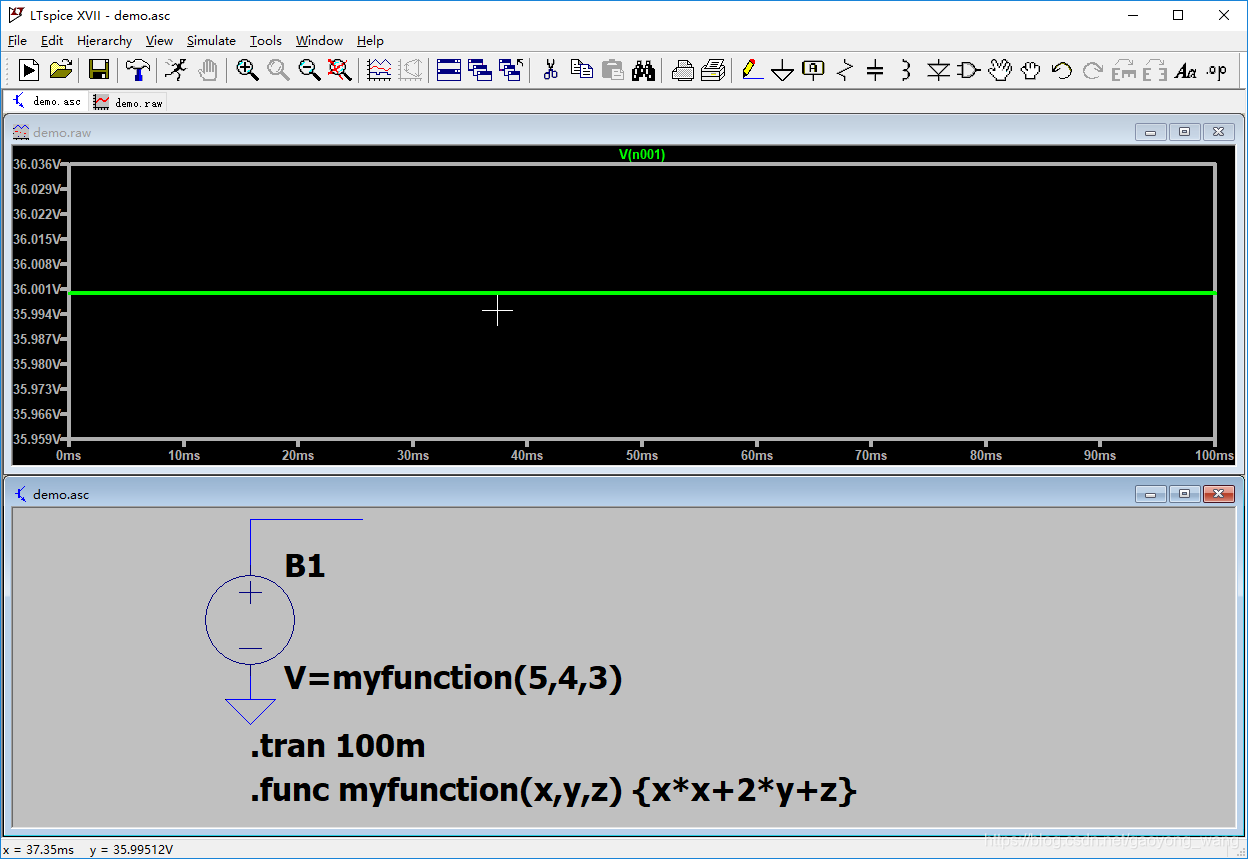Place an Inductor component

point(906,70)
